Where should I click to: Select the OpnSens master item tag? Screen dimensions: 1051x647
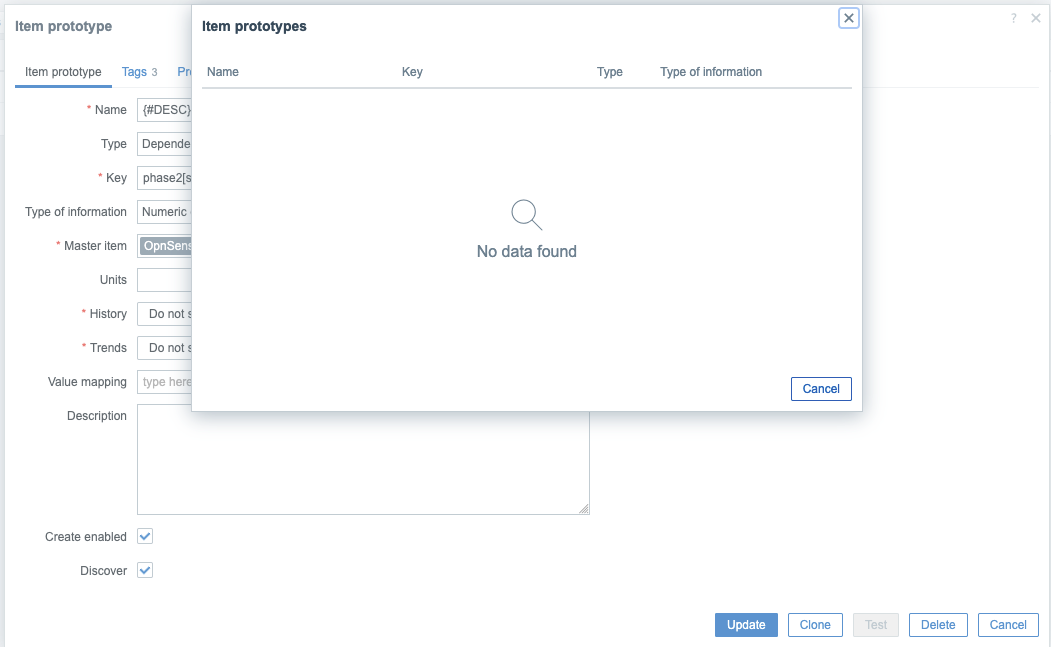click(x=166, y=246)
